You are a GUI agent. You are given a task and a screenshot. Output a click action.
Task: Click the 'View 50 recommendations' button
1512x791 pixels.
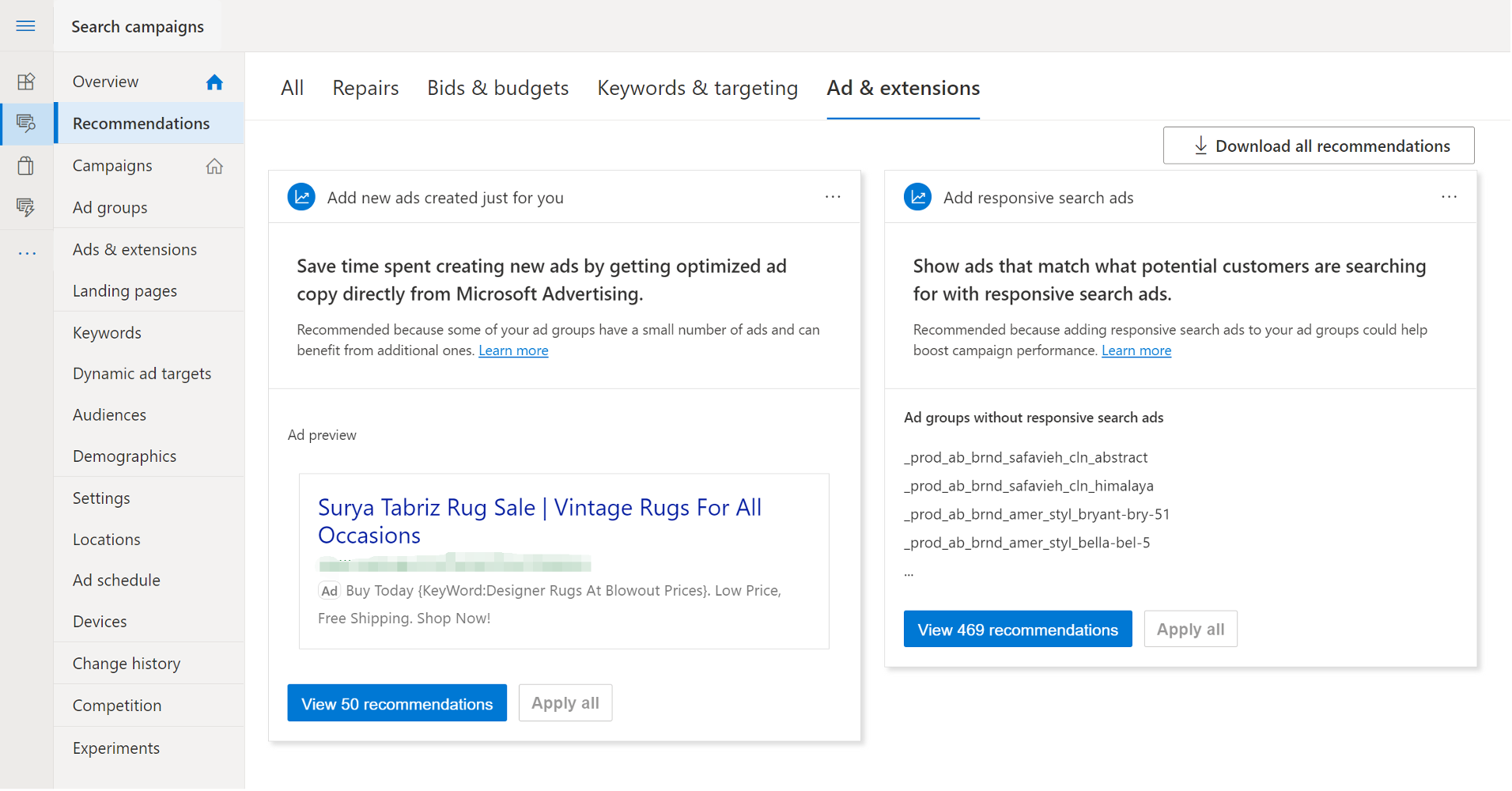tap(397, 702)
